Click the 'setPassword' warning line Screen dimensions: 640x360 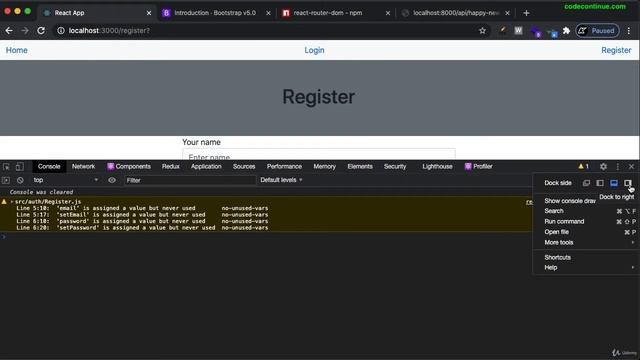point(142,228)
